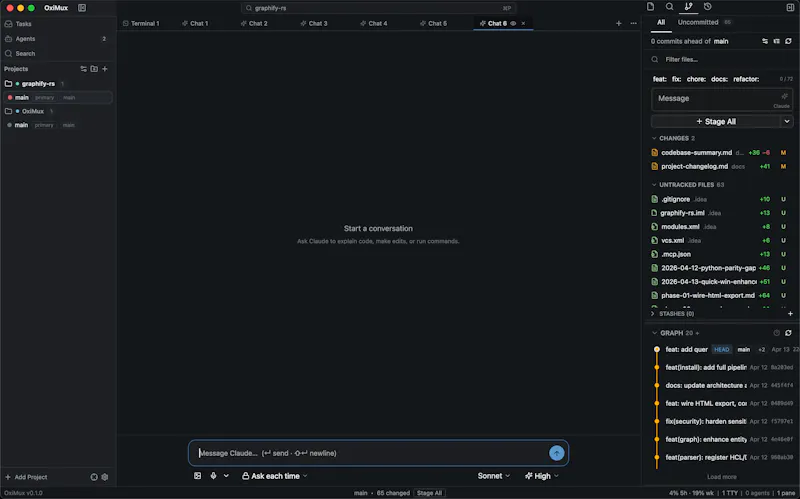This screenshot has width=800, height=499.
Task: Insert the chore: commit prefix
Action: click(696, 79)
